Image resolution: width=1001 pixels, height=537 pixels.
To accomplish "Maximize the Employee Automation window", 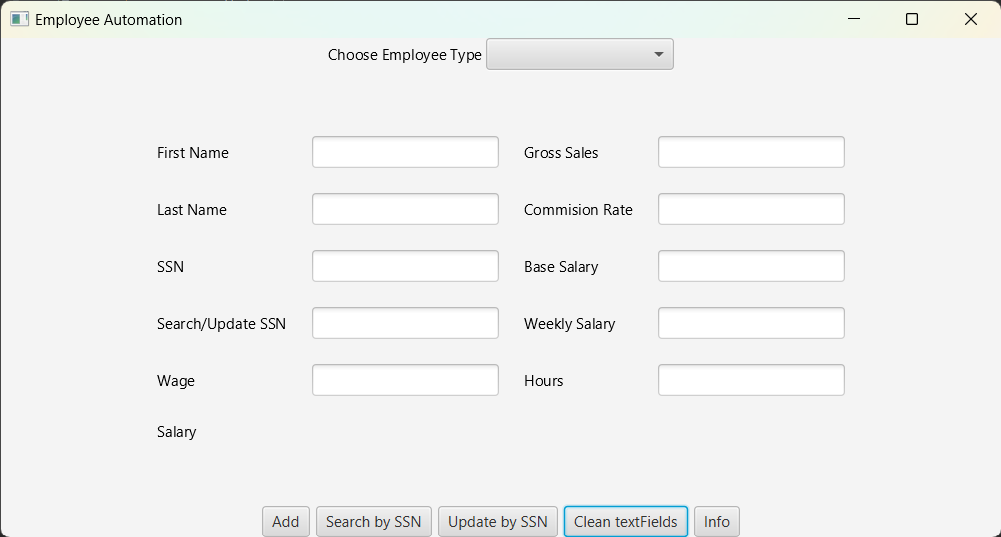I will tap(912, 19).
